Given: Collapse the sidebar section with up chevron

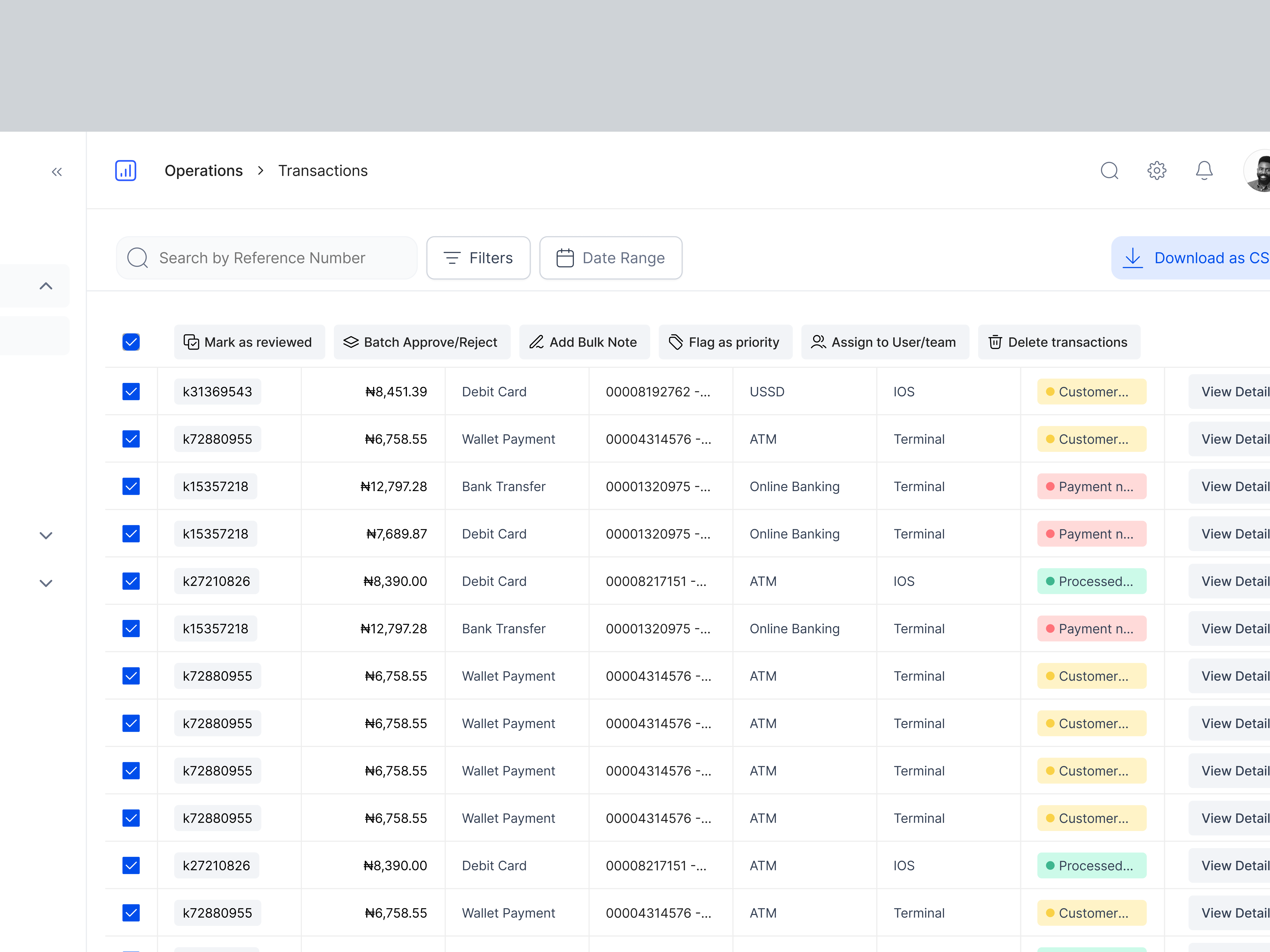Looking at the screenshot, I should 46,286.
